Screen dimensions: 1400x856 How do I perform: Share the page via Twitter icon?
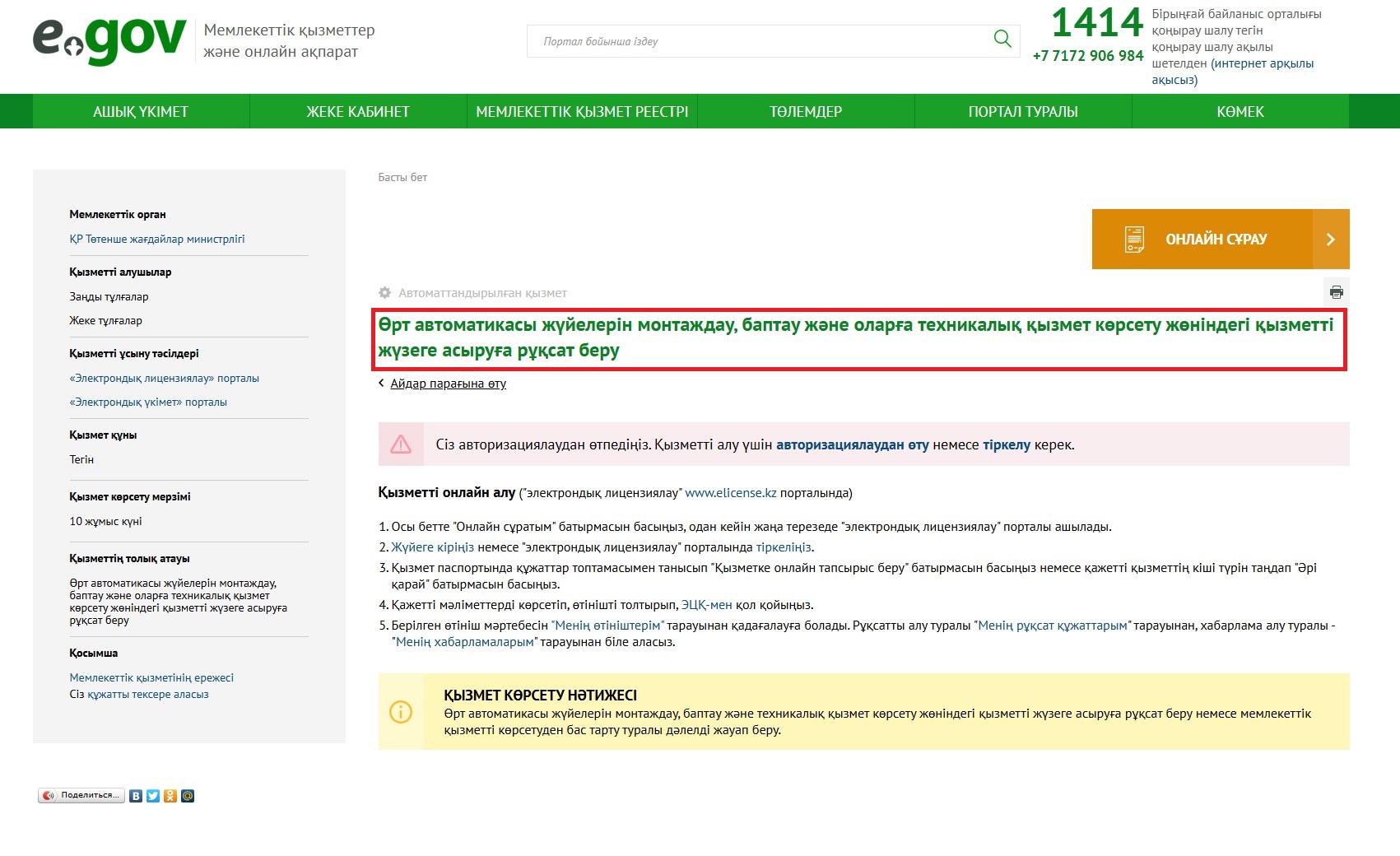pyautogui.click(x=152, y=796)
